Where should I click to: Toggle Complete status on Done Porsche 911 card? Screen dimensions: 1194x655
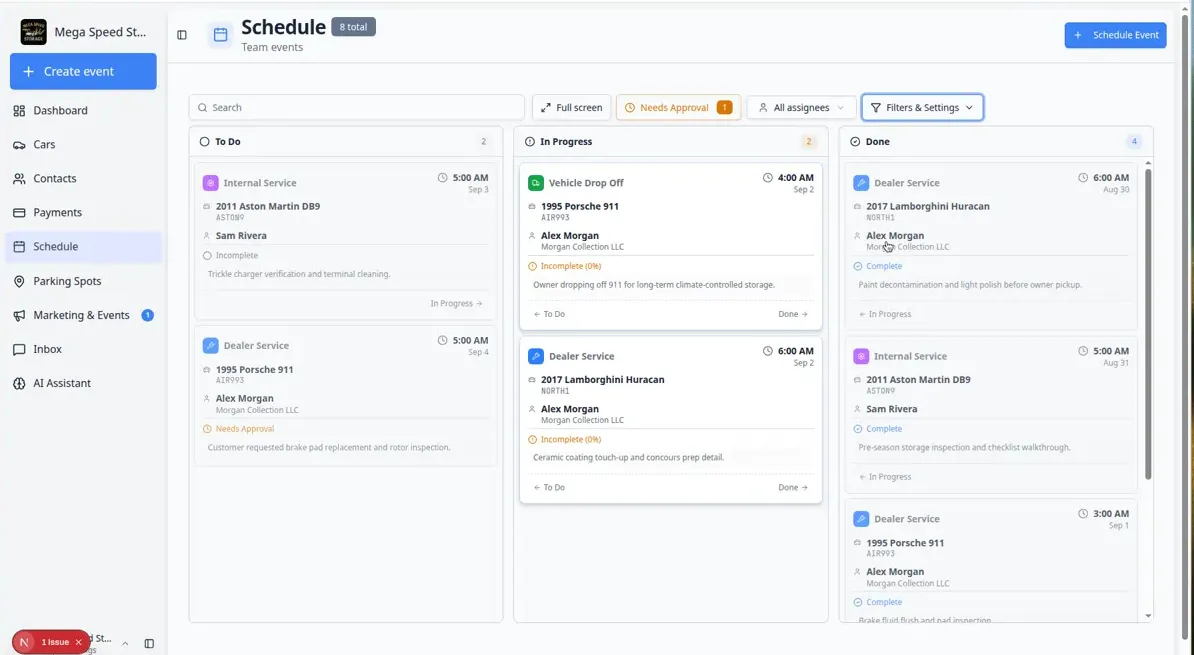[877, 602]
